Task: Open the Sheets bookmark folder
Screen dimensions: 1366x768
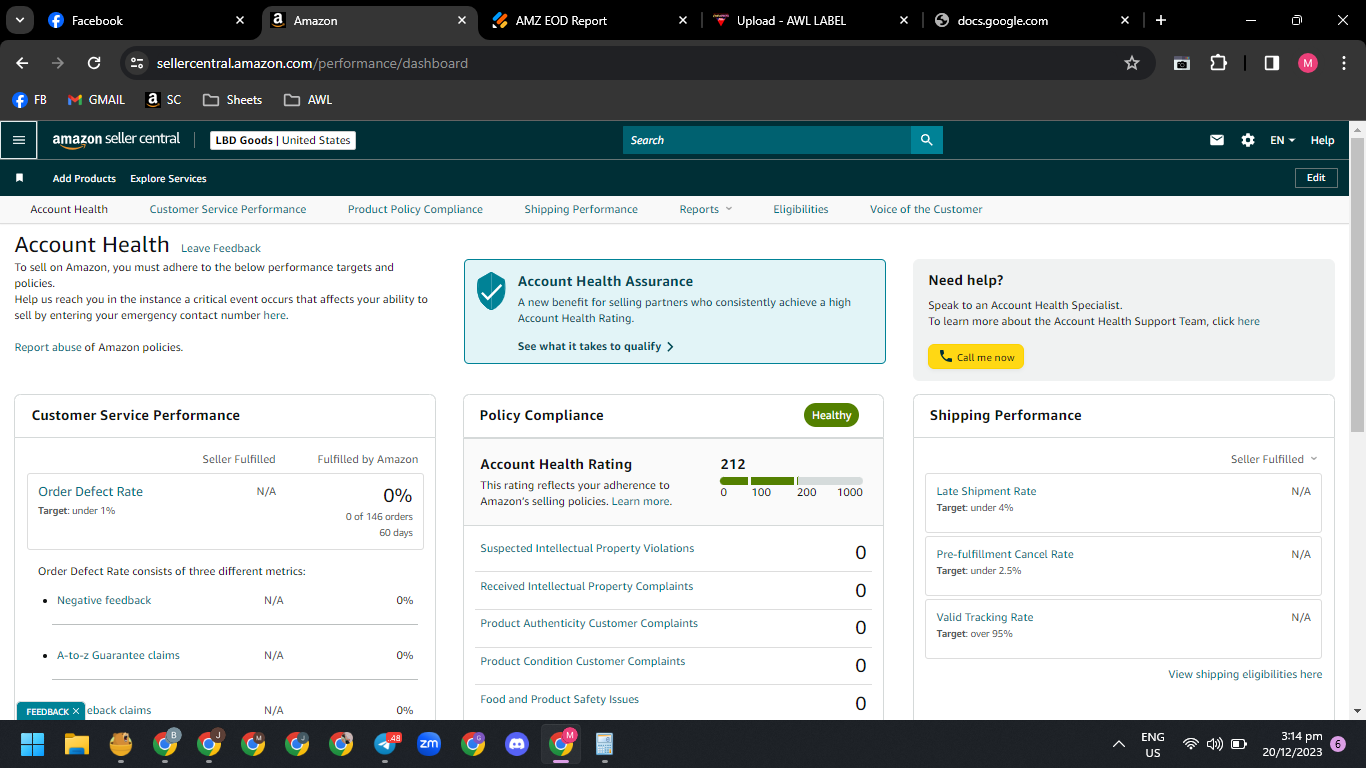Action: point(232,100)
